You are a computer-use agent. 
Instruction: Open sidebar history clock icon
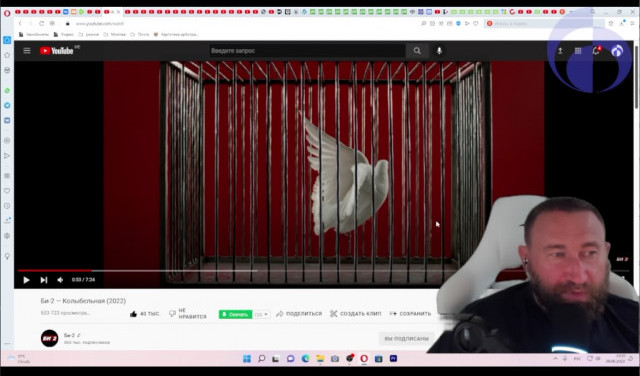point(7,206)
